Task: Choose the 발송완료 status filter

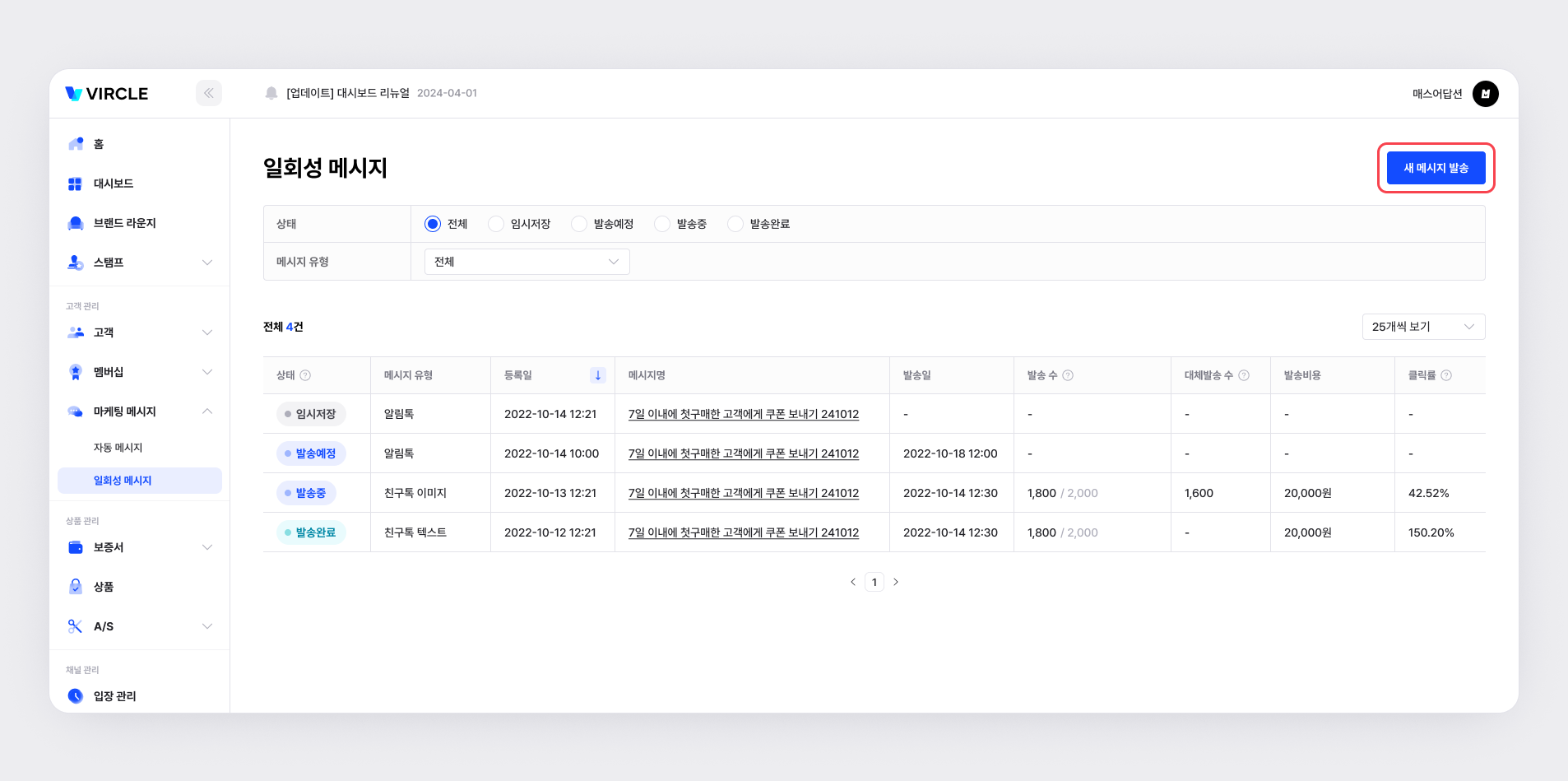Action: click(x=735, y=224)
